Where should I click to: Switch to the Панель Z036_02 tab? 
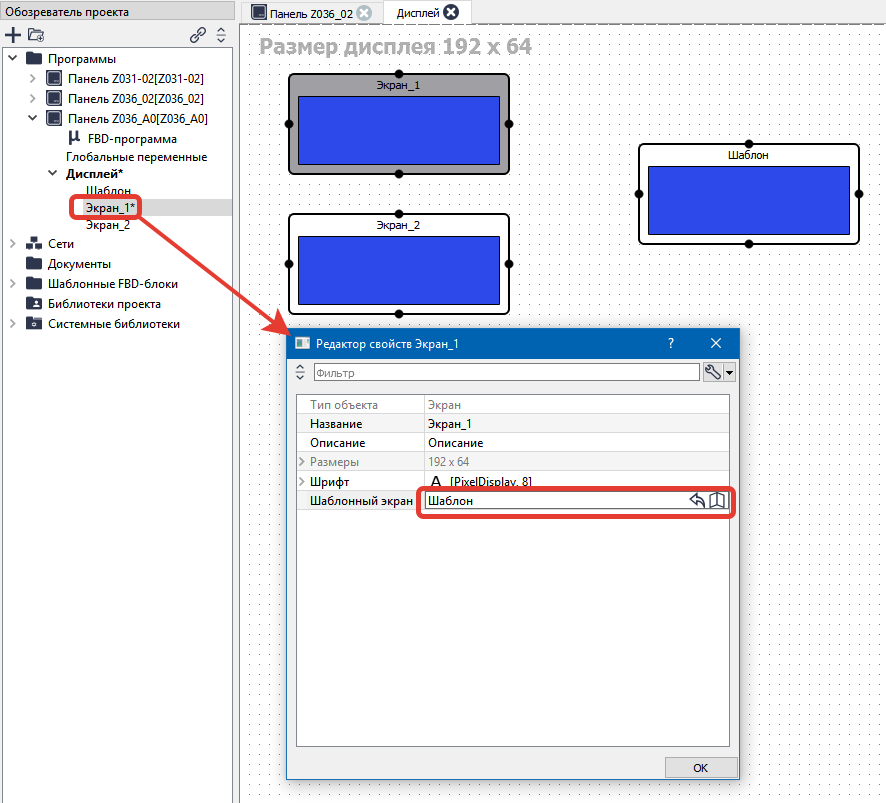pyautogui.click(x=302, y=13)
